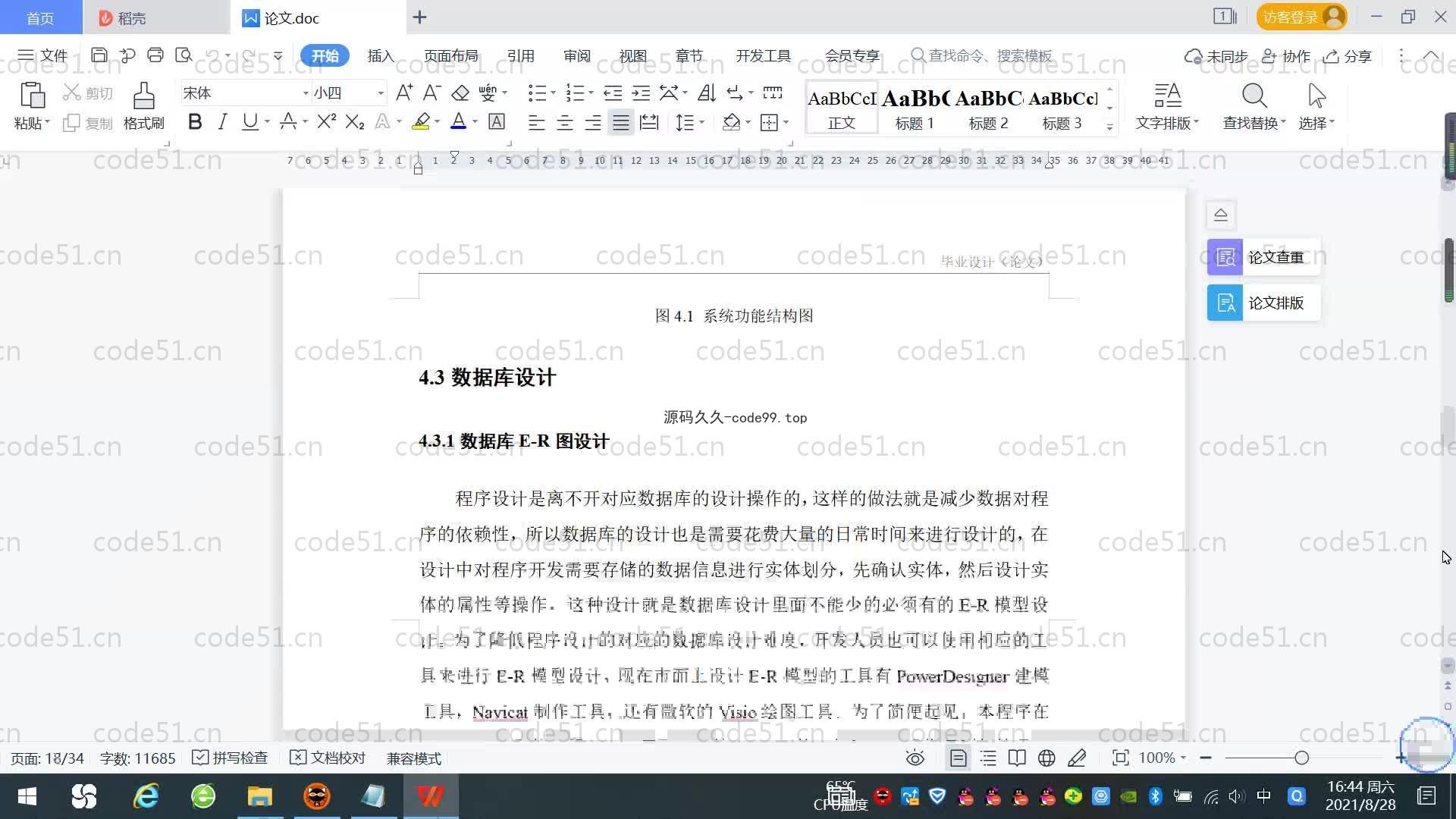Image resolution: width=1456 pixels, height=819 pixels.
Task: Click the 协作 collaborate button
Action: tap(1286, 56)
